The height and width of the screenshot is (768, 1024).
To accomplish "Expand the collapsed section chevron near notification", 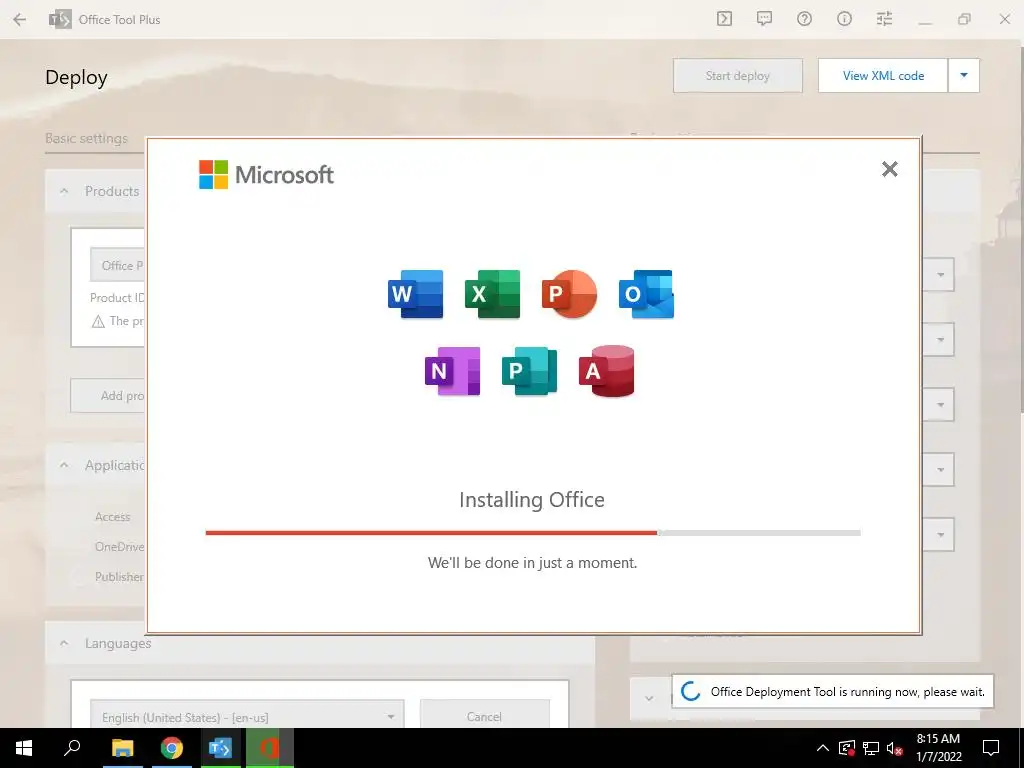I will tap(648, 698).
